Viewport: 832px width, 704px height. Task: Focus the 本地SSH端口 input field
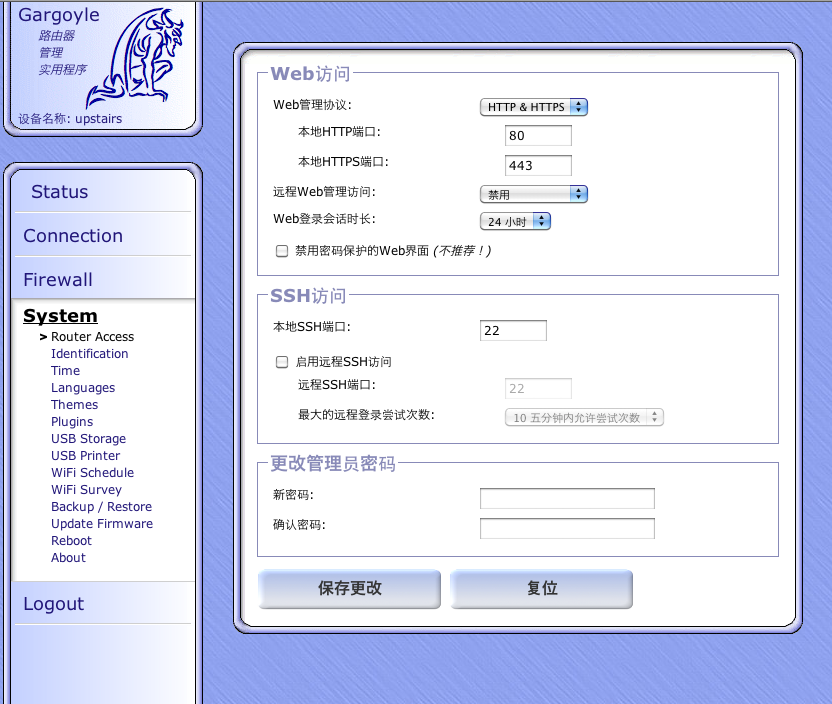(513, 331)
